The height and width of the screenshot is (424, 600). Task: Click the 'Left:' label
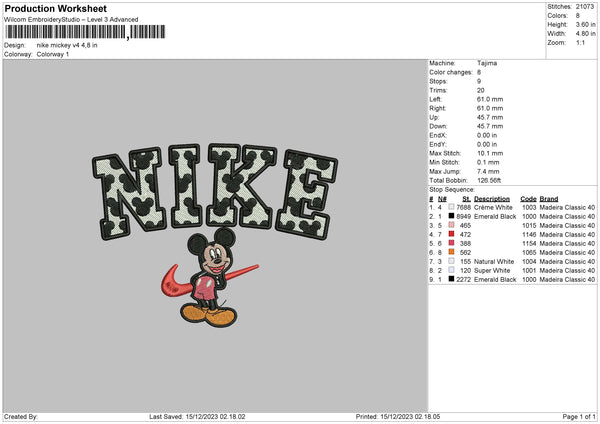(435, 99)
